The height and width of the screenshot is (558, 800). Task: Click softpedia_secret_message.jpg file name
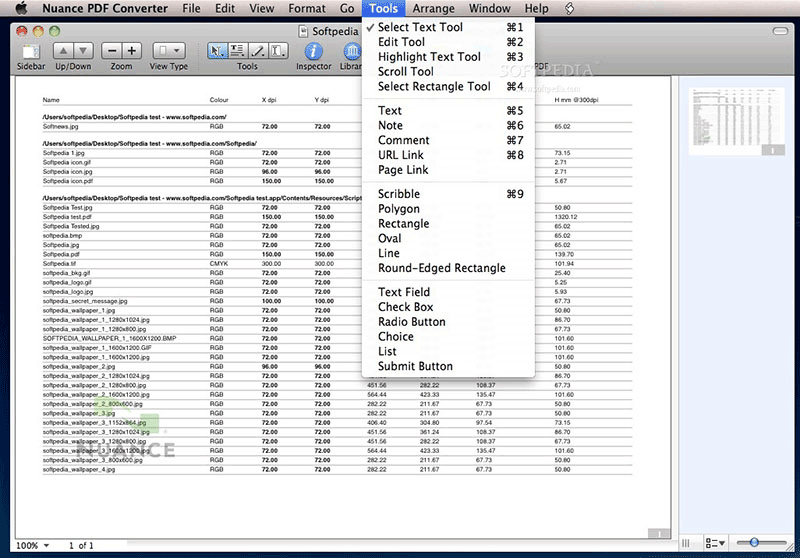(x=85, y=301)
